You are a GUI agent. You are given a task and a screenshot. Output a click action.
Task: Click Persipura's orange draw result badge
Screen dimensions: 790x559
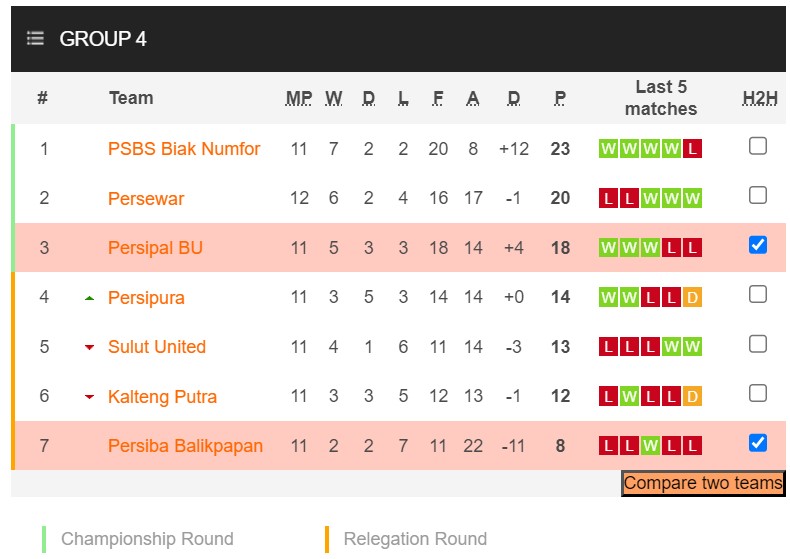pyautogui.click(x=692, y=298)
